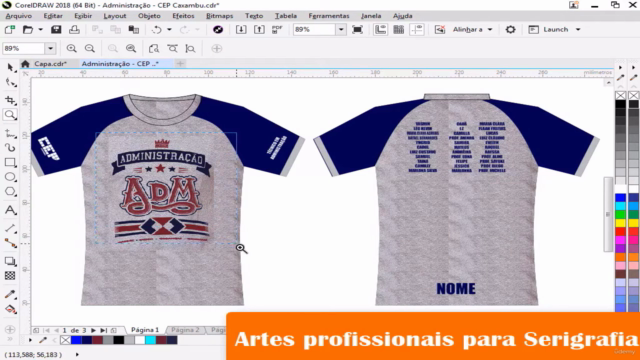Image resolution: width=640 pixels, height=360 pixels.
Task: Select the Freehand drawing tool
Action: tap(10, 133)
